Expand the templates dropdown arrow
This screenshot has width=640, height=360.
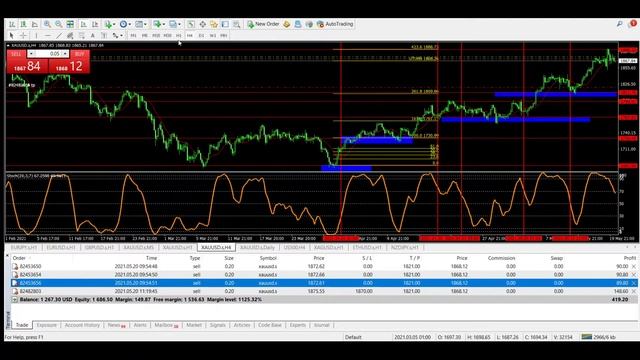145,24
